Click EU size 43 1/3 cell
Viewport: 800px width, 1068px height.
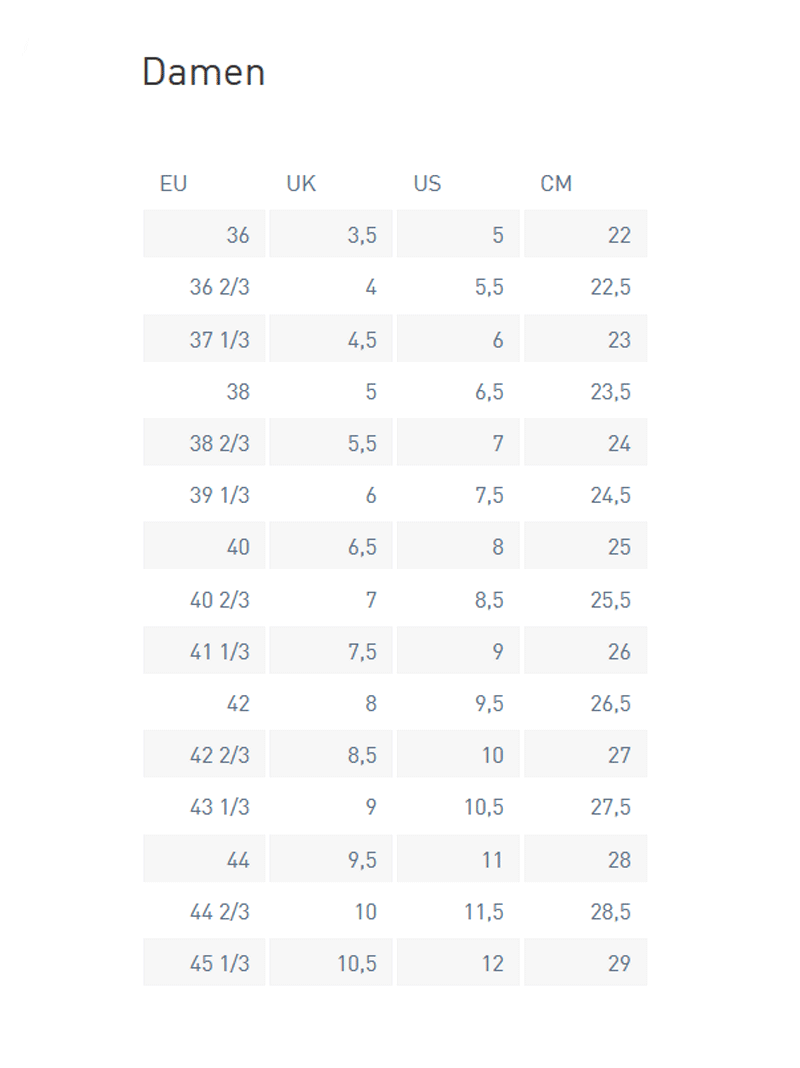pos(204,807)
